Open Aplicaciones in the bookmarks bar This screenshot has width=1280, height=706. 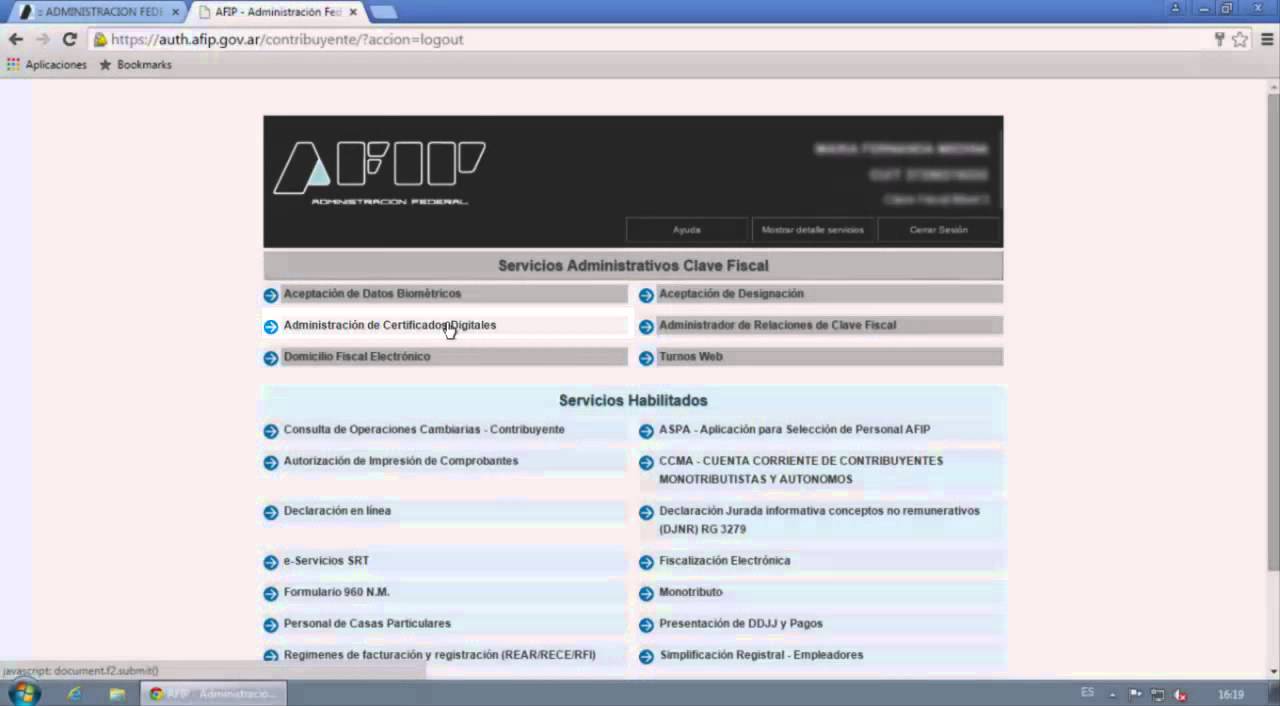click(x=47, y=64)
